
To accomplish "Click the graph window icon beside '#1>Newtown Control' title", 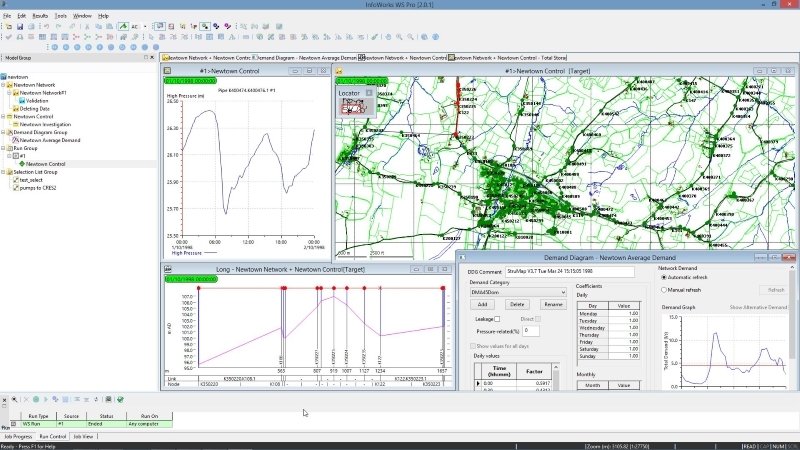I will click(167, 71).
